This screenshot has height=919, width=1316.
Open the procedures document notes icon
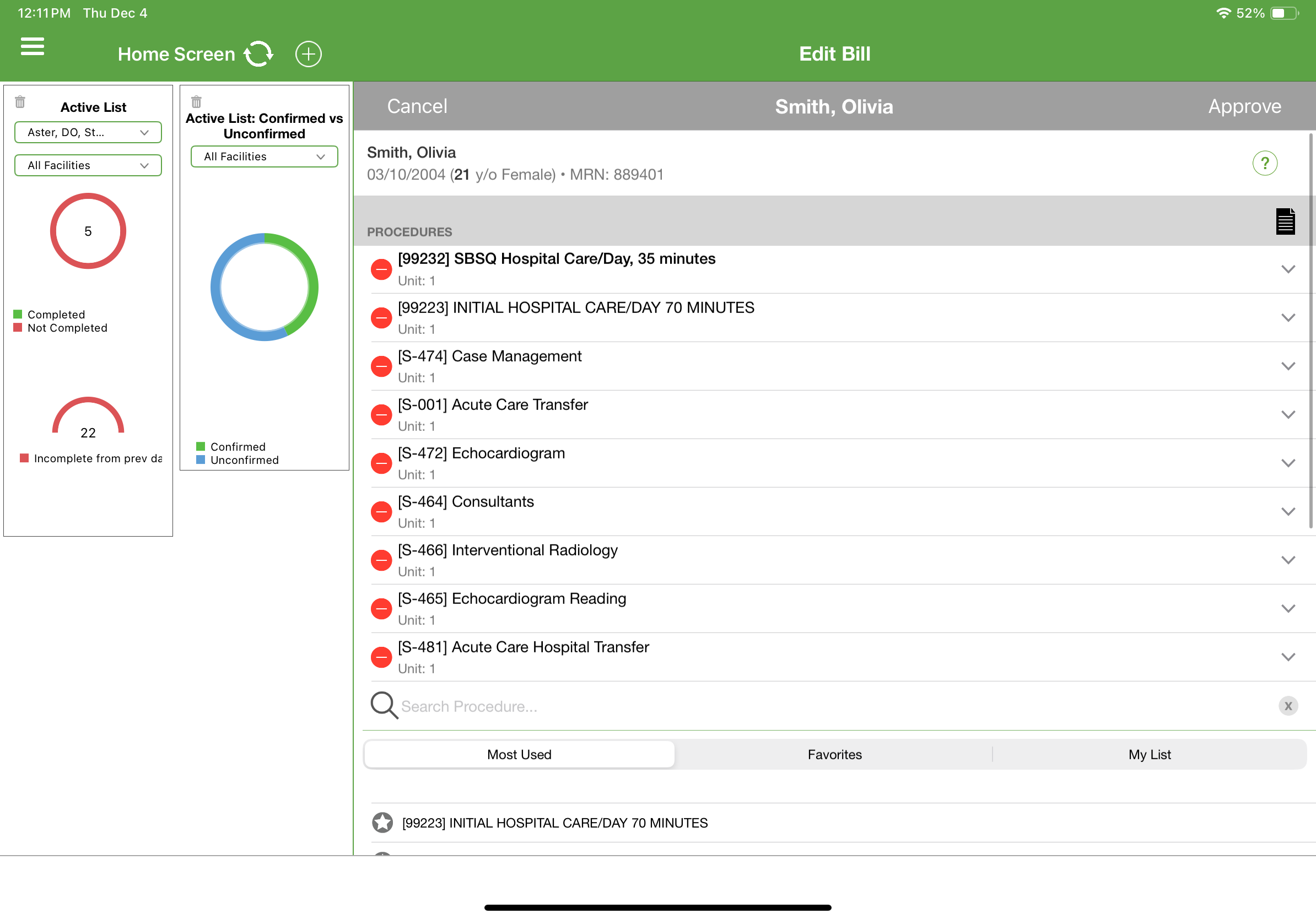[x=1285, y=221]
